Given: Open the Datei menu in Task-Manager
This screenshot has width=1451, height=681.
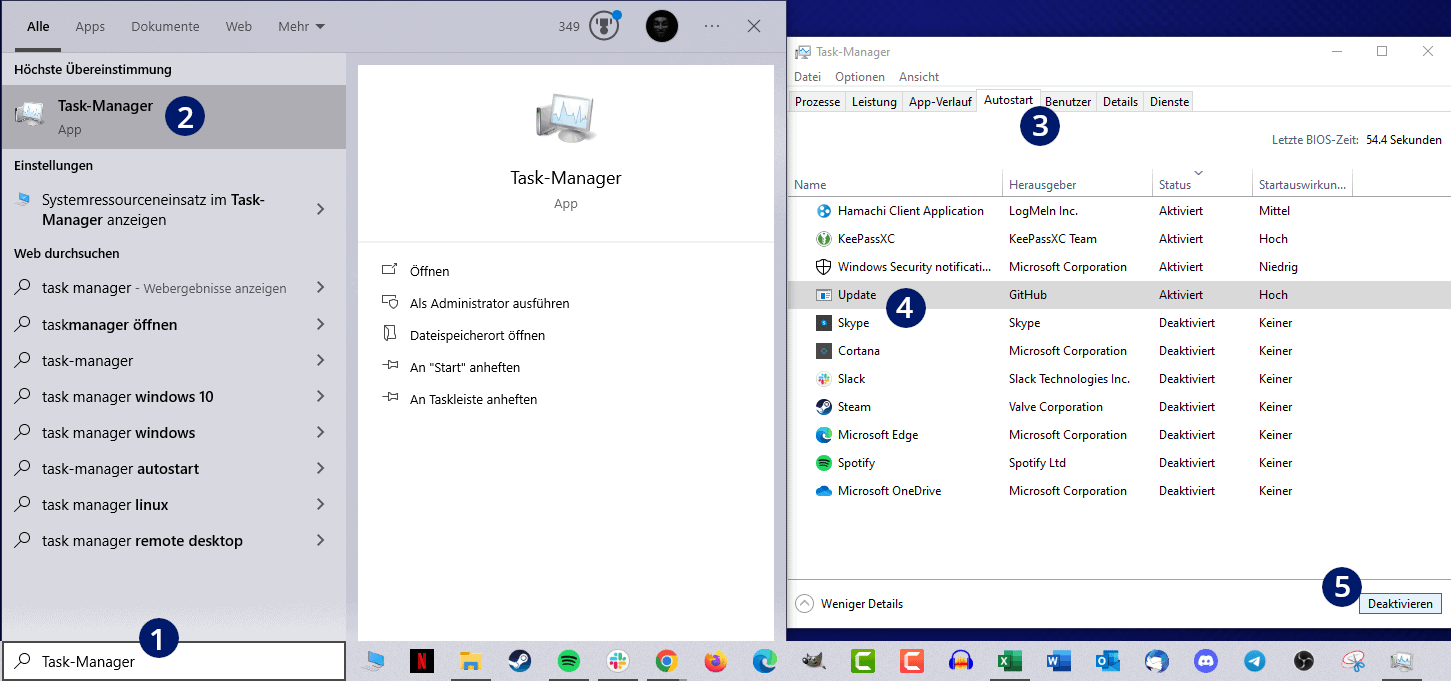Looking at the screenshot, I should 807,77.
